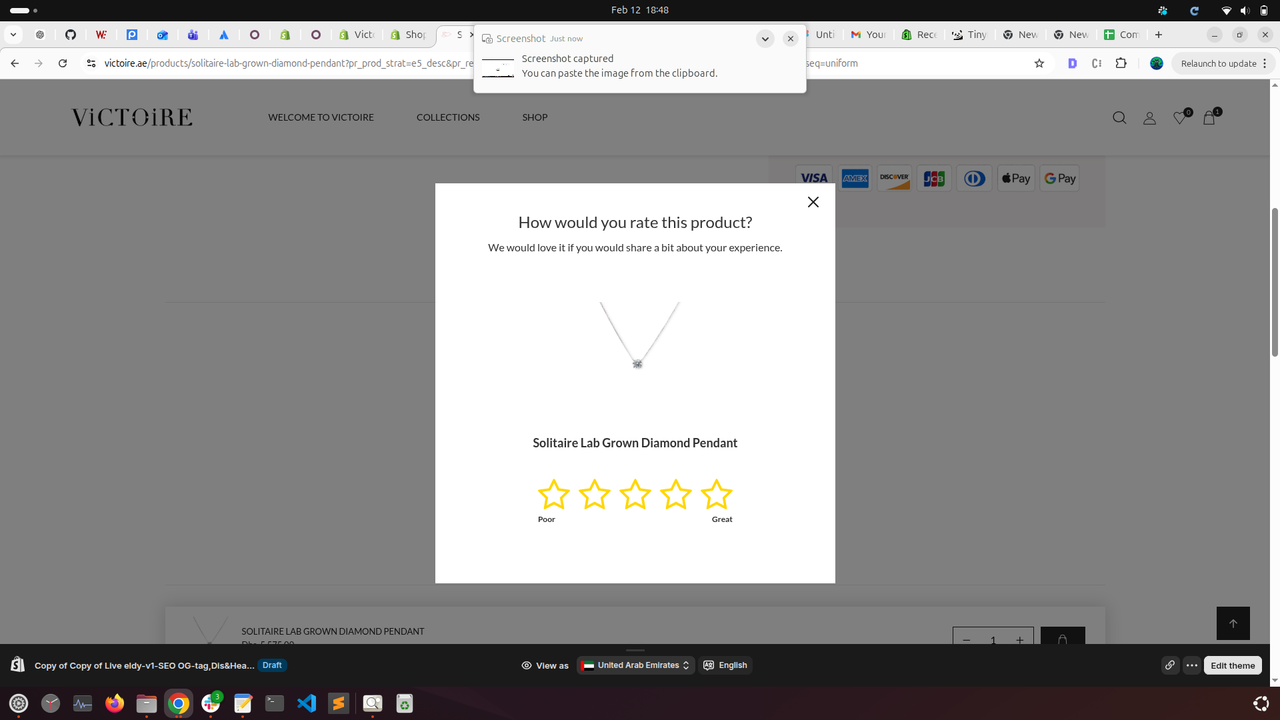Image resolution: width=1280 pixels, height=720 pixels.
Task: Rate the product one star (Poor)
Action: coord(553,494)
